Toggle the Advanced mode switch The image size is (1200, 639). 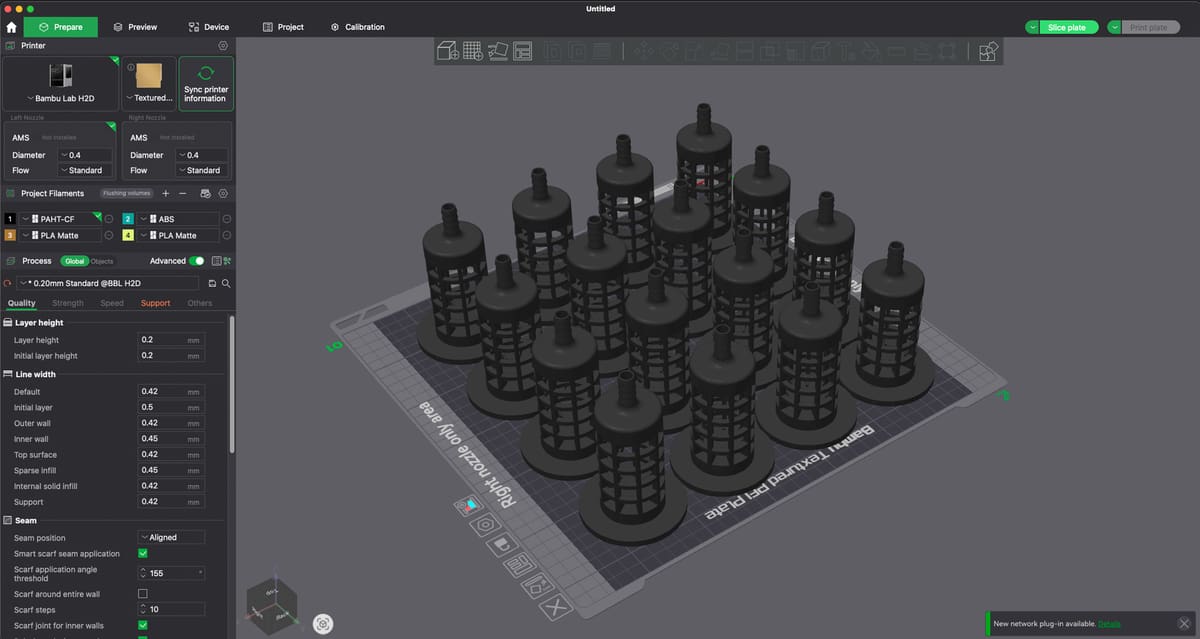pyautogui.click(x=197, y=261)
